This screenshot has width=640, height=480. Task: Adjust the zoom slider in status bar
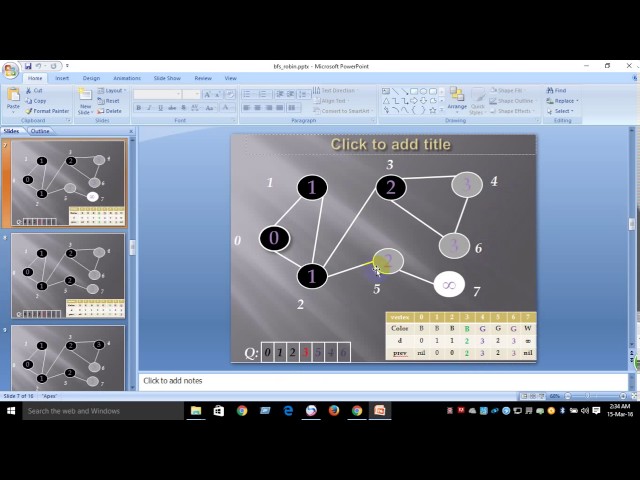(587, 396)
